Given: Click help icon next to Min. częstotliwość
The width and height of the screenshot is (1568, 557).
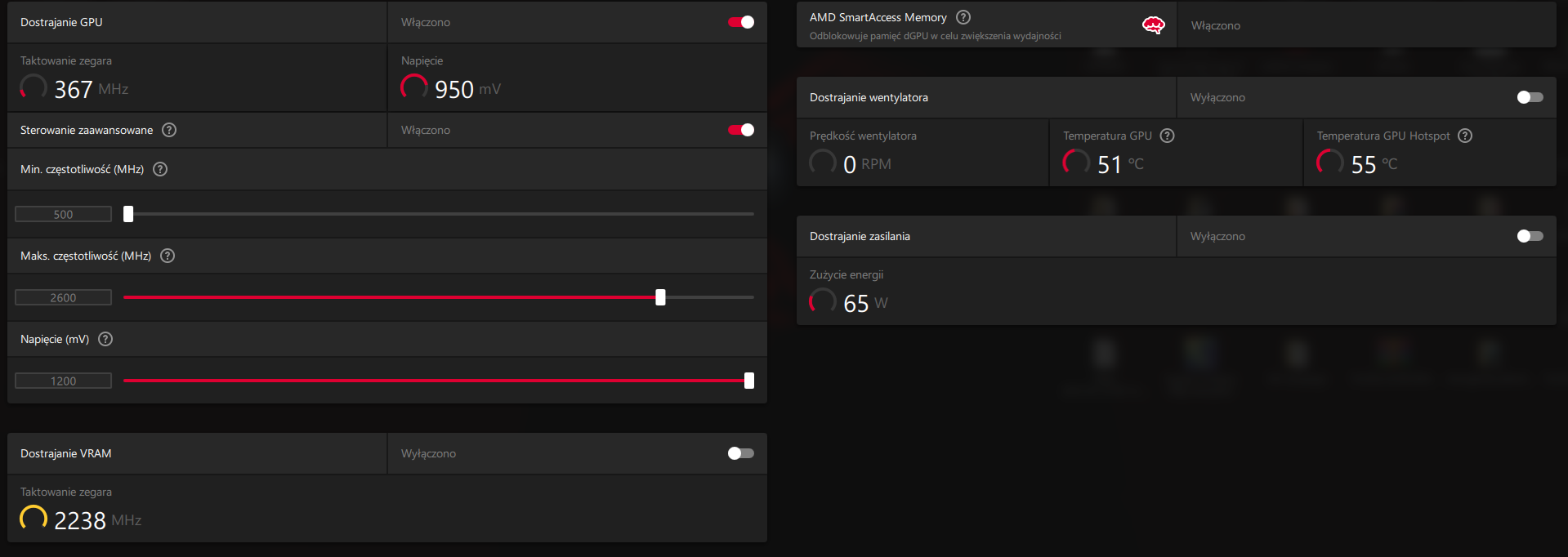Looking at the screenshot, I should 160,169.
